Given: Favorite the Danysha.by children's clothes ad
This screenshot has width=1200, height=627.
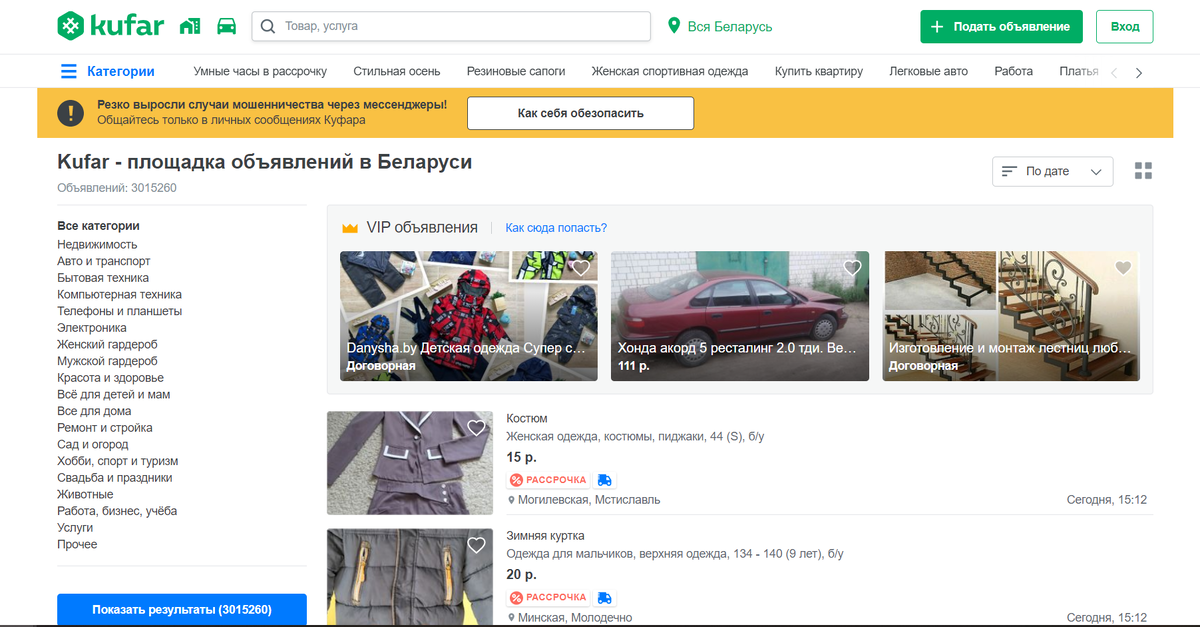Looking at the screenshot, I should pos(580,268).
